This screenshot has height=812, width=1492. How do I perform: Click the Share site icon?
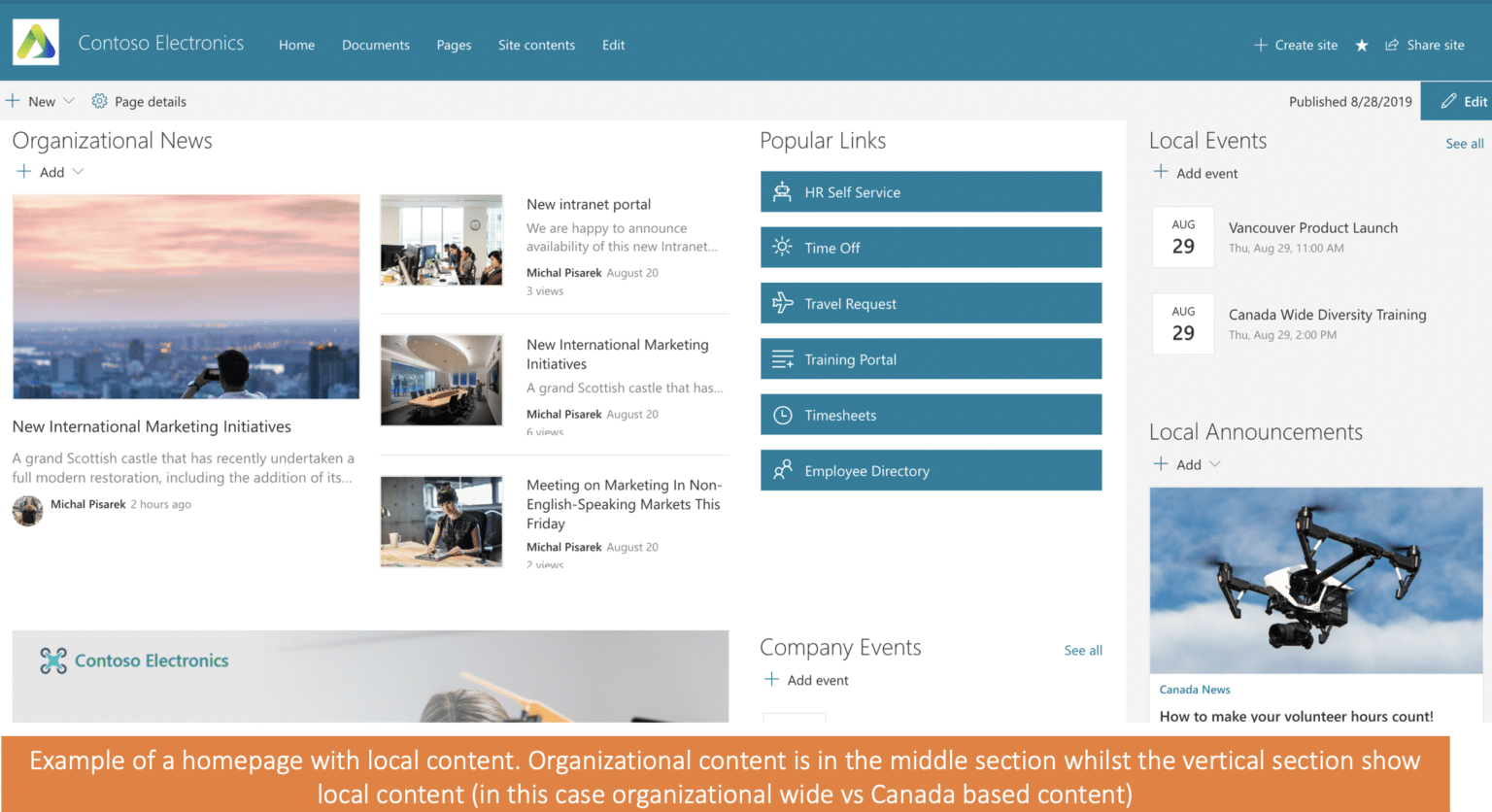click(1391, 45)
